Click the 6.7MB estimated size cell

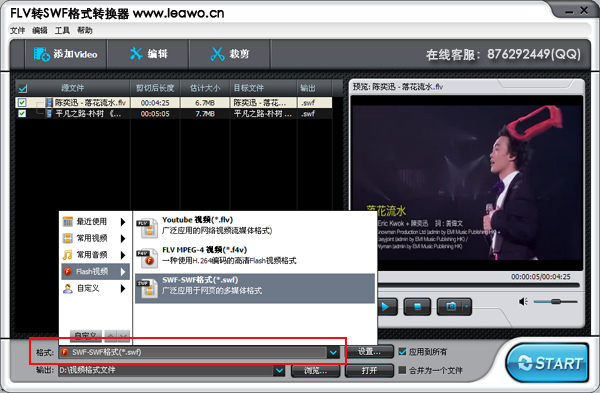pos(205,103)
